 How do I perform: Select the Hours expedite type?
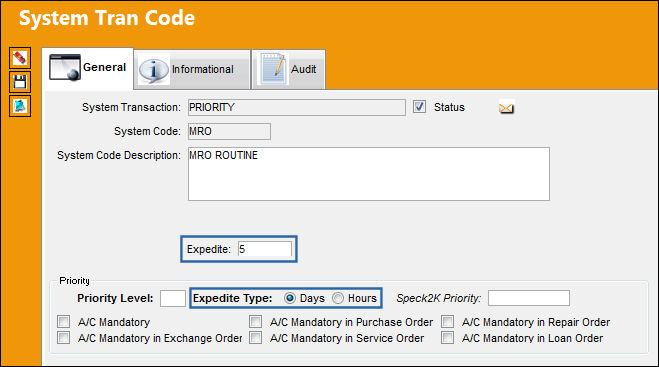(x=338, y=298)
